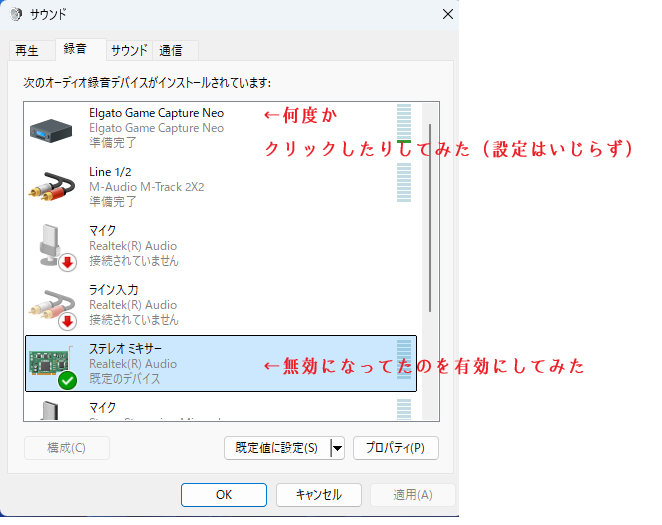
Task: Click the red unplugged arrow on Realtek マイク
Action: (x=68, y=262)
